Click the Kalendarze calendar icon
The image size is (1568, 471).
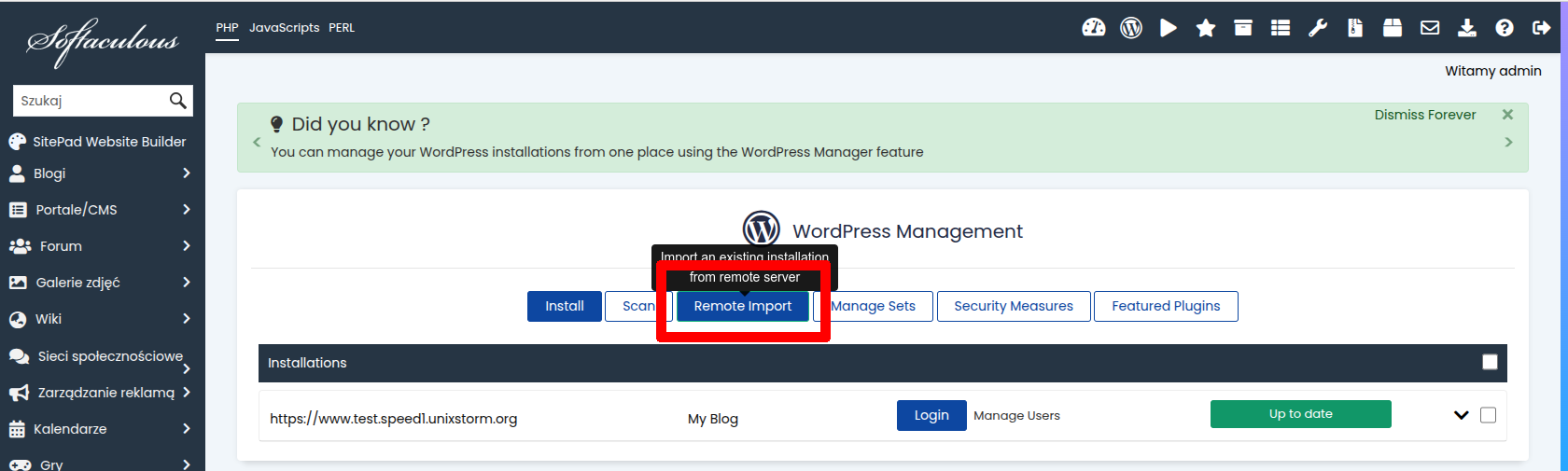[17, 429]
